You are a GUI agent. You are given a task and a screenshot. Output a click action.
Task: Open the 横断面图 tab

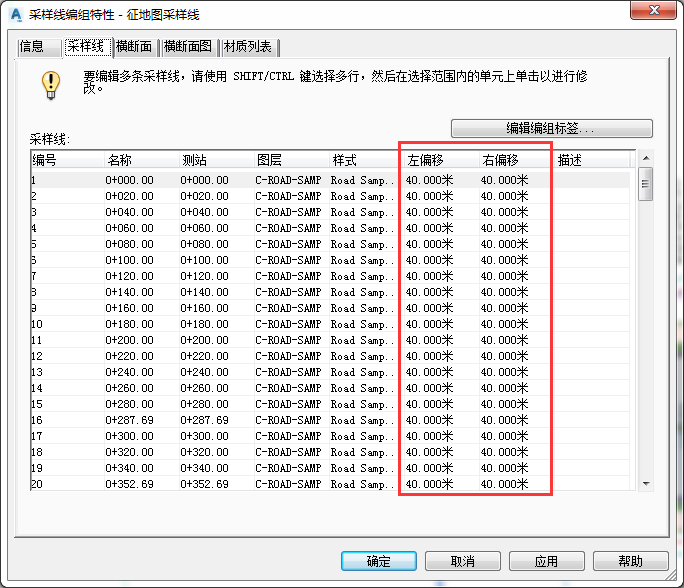pyautogui.click(x=188, y=47)
